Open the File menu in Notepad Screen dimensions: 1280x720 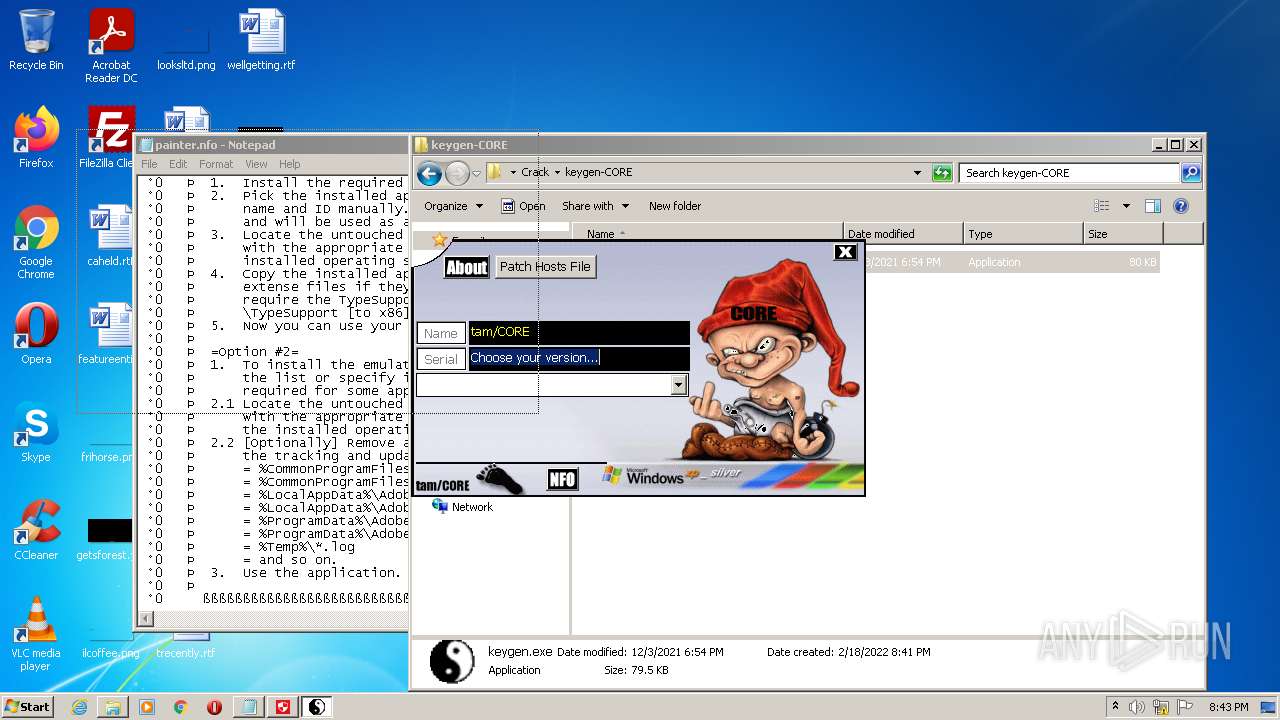pos(149,164)
